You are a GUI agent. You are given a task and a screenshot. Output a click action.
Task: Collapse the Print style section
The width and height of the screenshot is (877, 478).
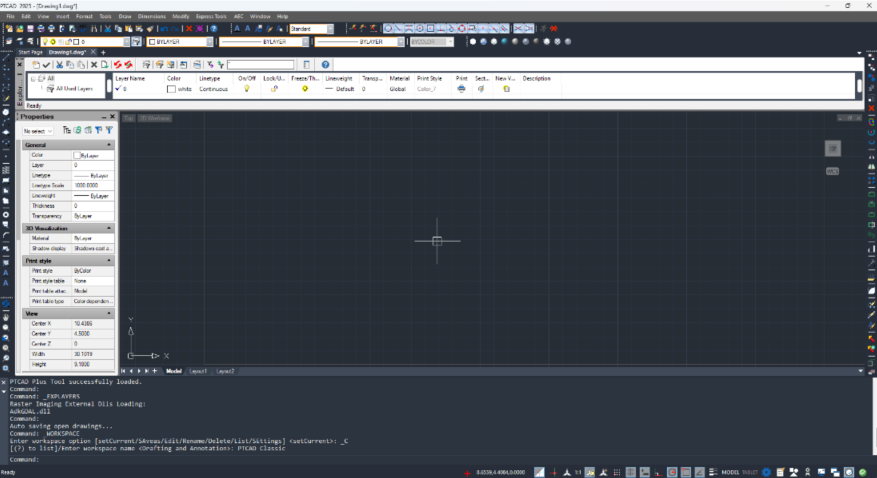tap(109, 261)
